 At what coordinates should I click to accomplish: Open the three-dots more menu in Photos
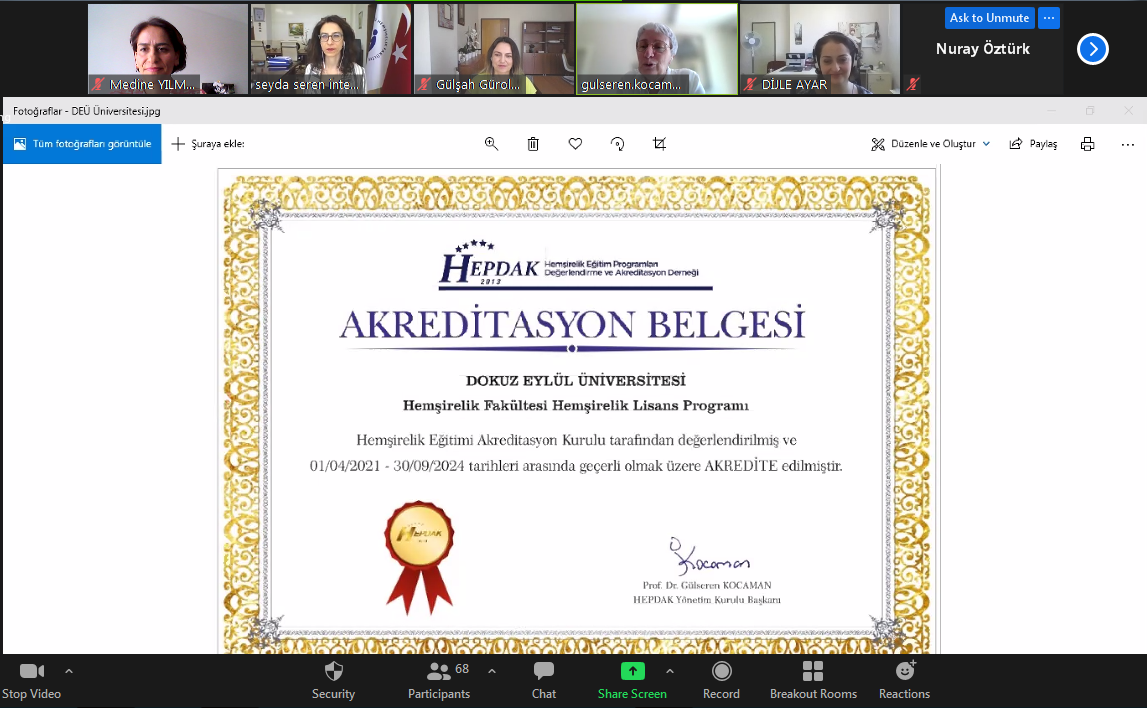(1127, 144)
